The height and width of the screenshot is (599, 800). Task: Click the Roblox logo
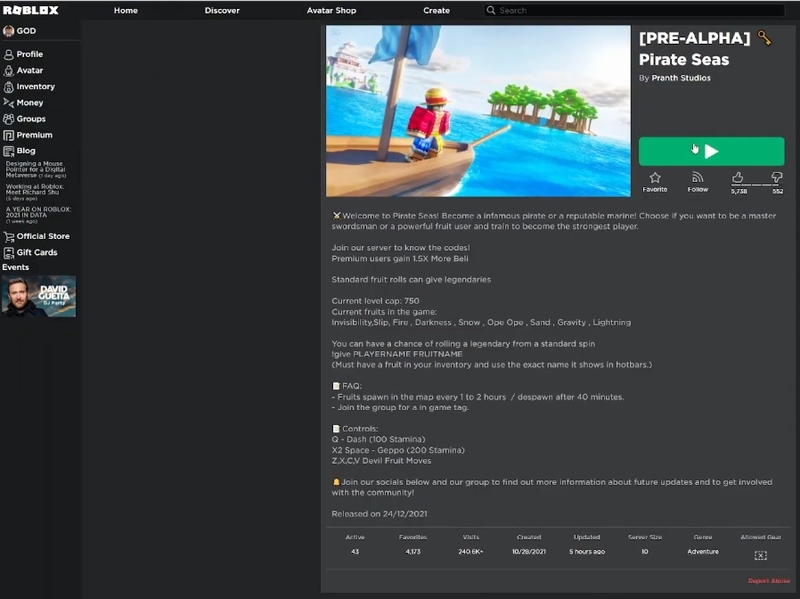pyautogui.click(x=31, y=10)
